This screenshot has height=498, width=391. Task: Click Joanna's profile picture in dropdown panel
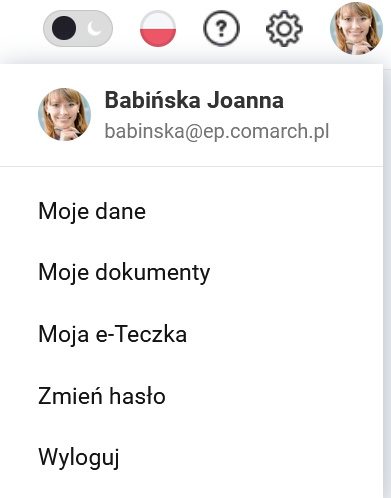coord(64,114)
